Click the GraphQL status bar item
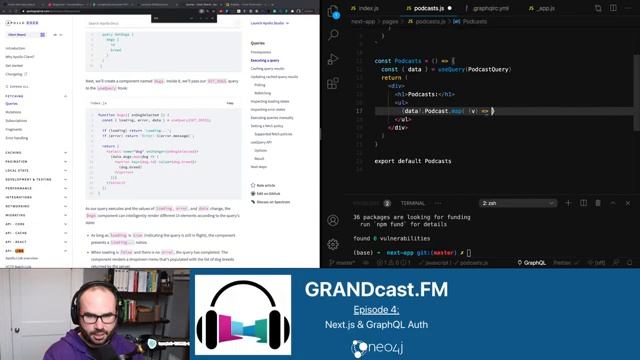Viewport: 640px width, 360px height. pyautogui.click(x=531, y=263)
